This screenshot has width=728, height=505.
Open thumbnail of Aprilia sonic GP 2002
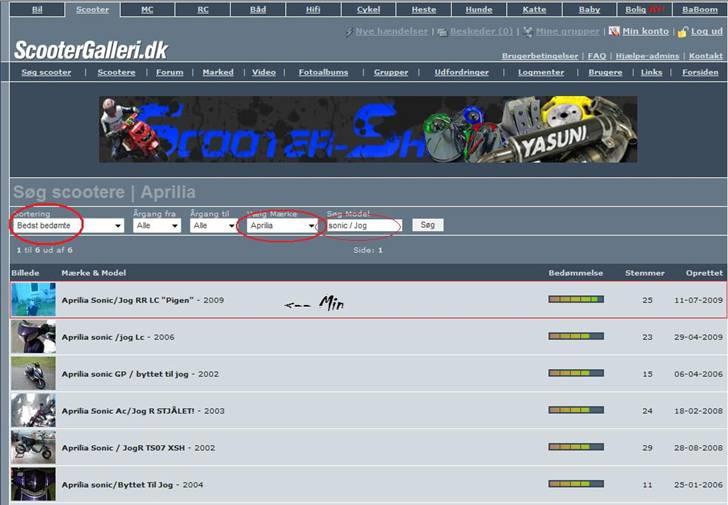[33, 373]
